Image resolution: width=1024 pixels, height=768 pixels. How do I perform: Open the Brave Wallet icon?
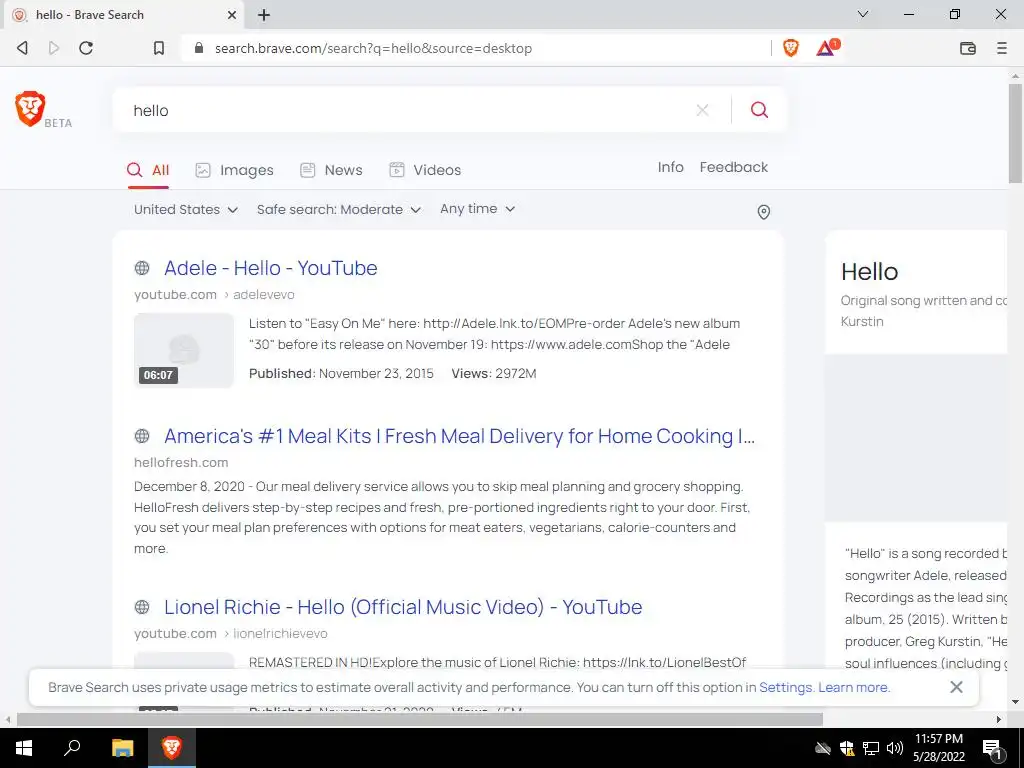click(968, 48)
